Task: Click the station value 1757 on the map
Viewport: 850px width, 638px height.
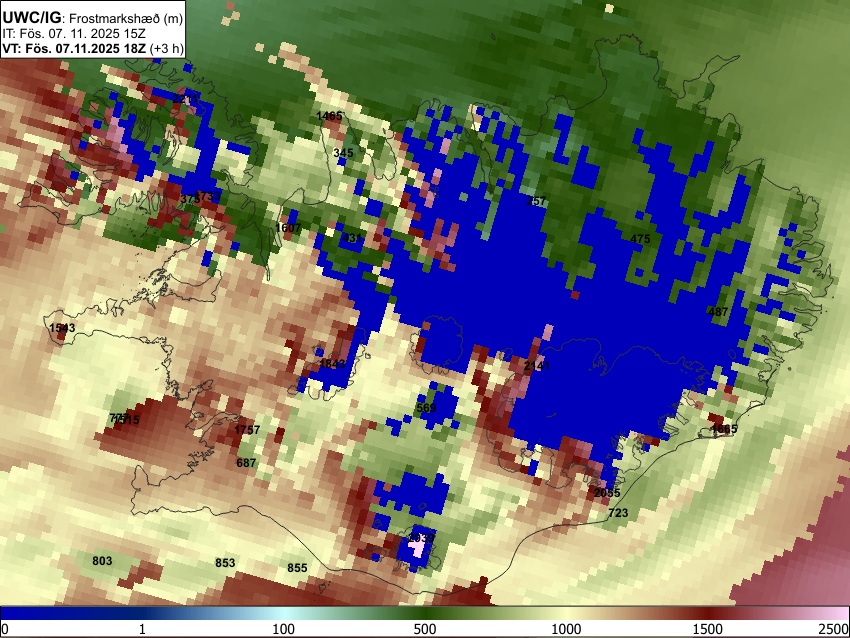Action: click(x=247, y=430)
